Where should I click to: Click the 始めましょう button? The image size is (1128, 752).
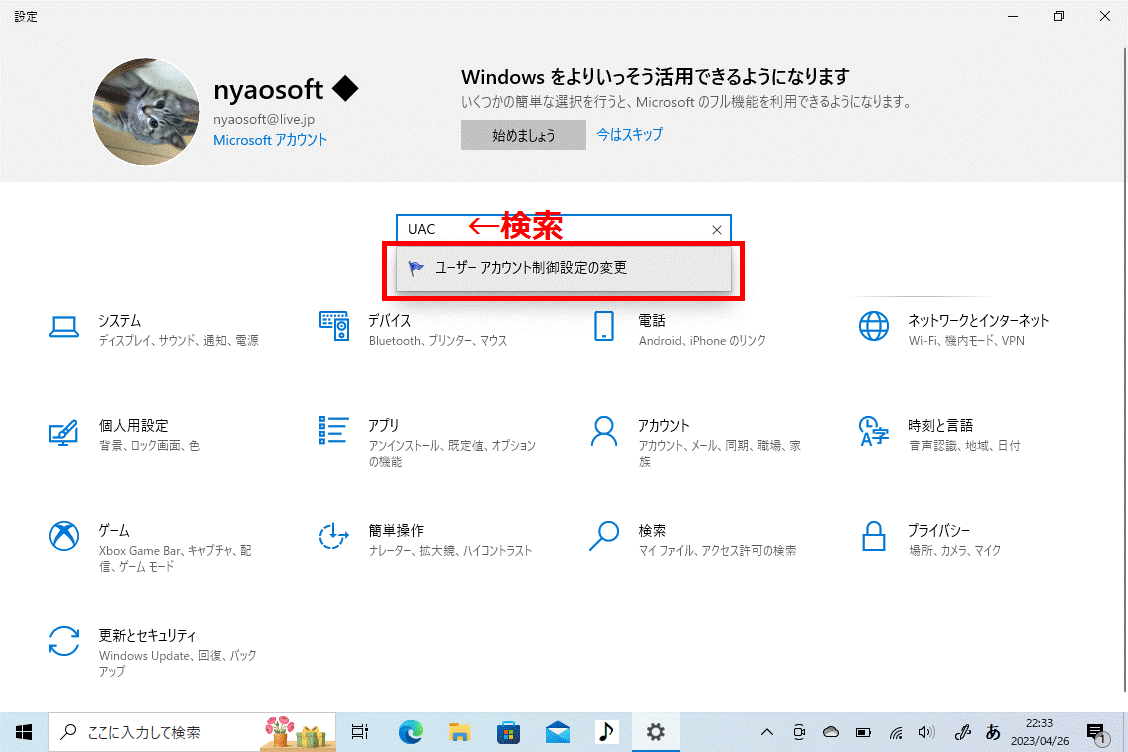pyautogui.click(x=523, y=135)
